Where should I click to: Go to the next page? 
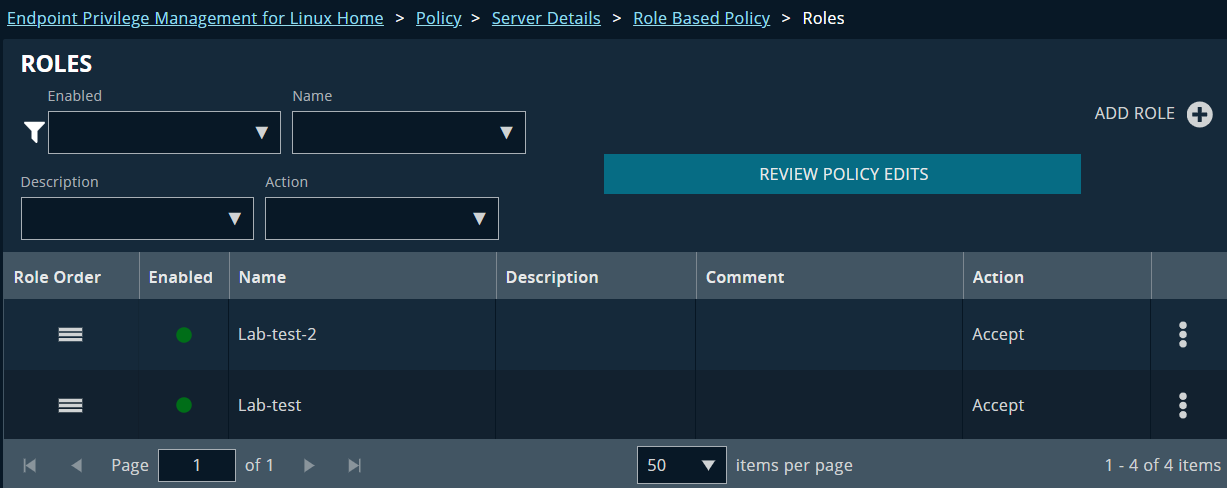tap(309, 465)
